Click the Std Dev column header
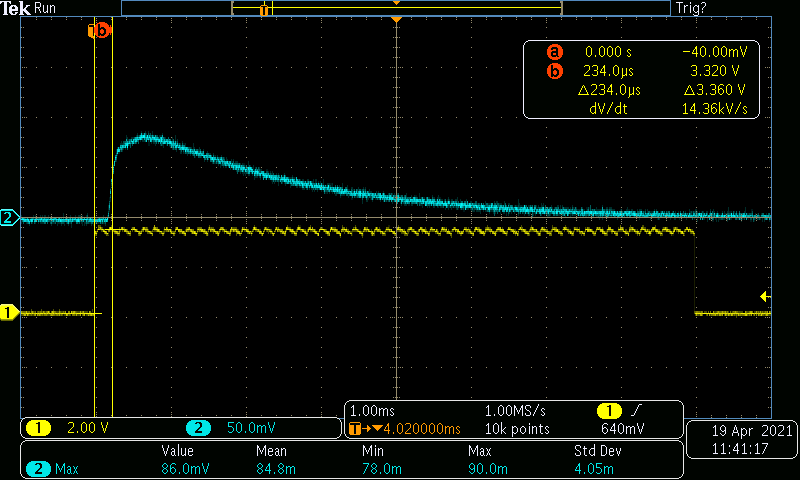The image size is (800, 480). [597, 451]
